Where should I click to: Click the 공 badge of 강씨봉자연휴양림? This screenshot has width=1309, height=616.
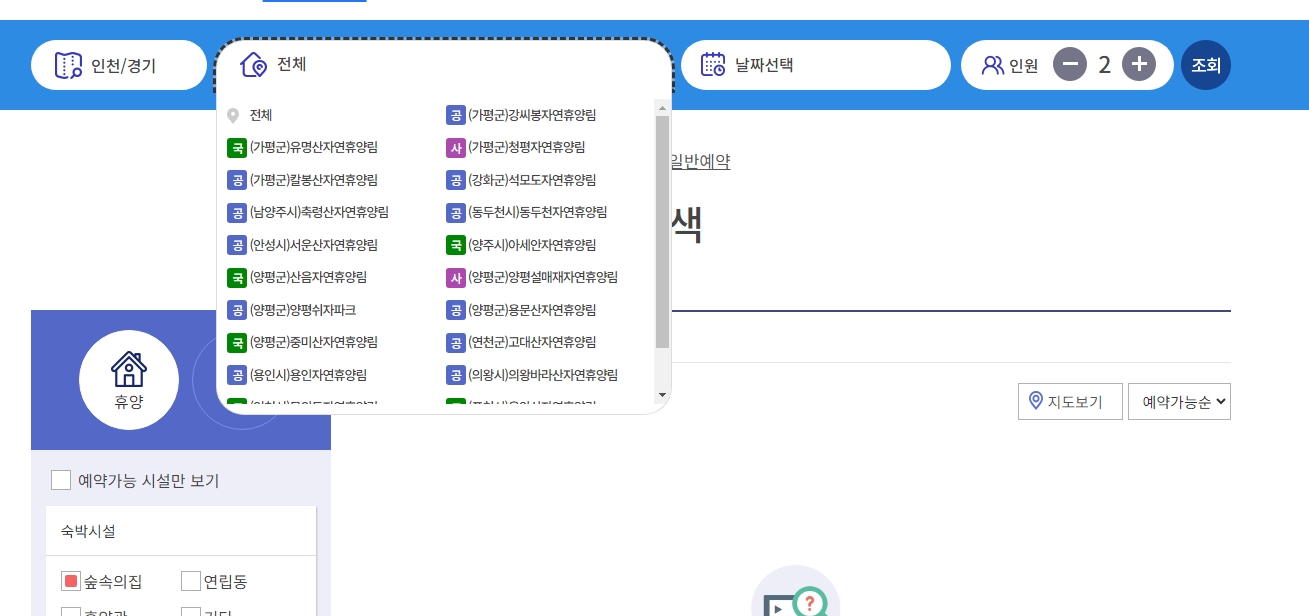click(456, 115)
